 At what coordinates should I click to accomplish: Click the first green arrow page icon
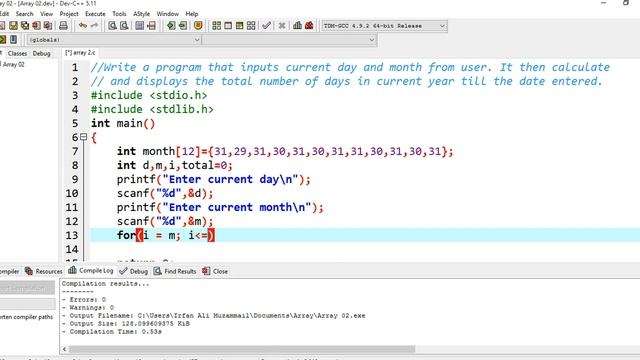click(x=171, y=26)
